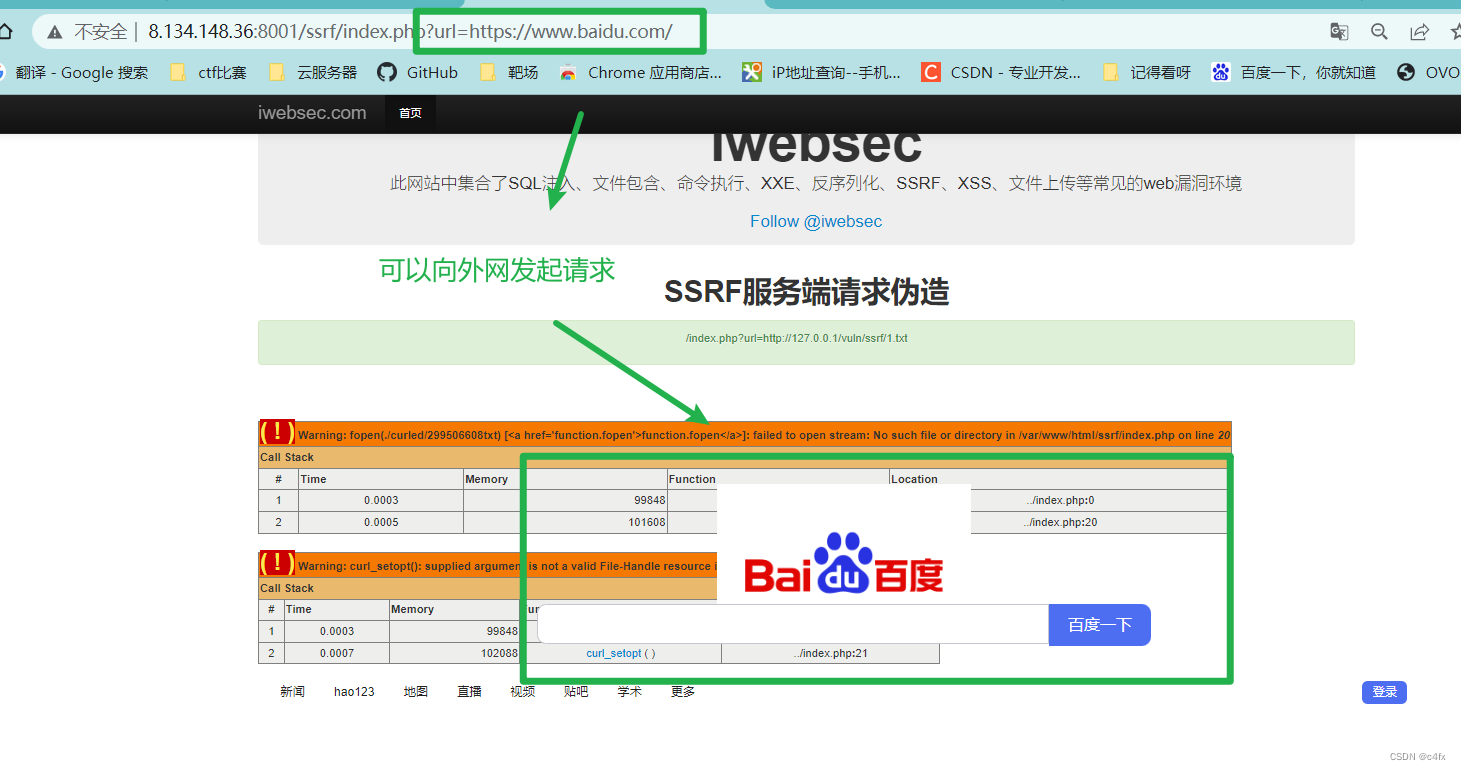Viewport: 1461px width, 770px height.
Task: Select the 首页 navigation tab
Action: point(410,113)
